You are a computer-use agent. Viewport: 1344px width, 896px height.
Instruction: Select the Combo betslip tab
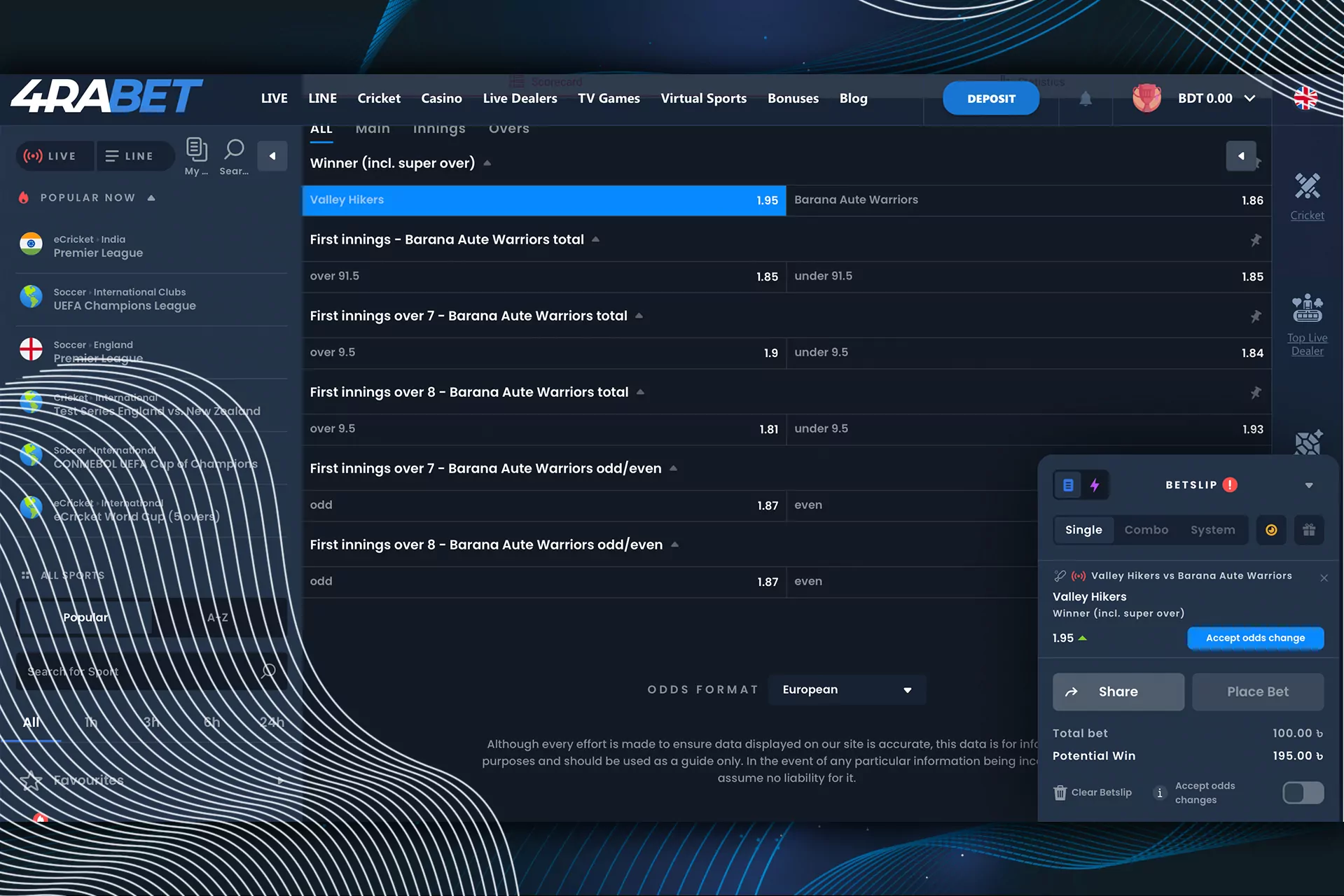tap(1146, 530)
